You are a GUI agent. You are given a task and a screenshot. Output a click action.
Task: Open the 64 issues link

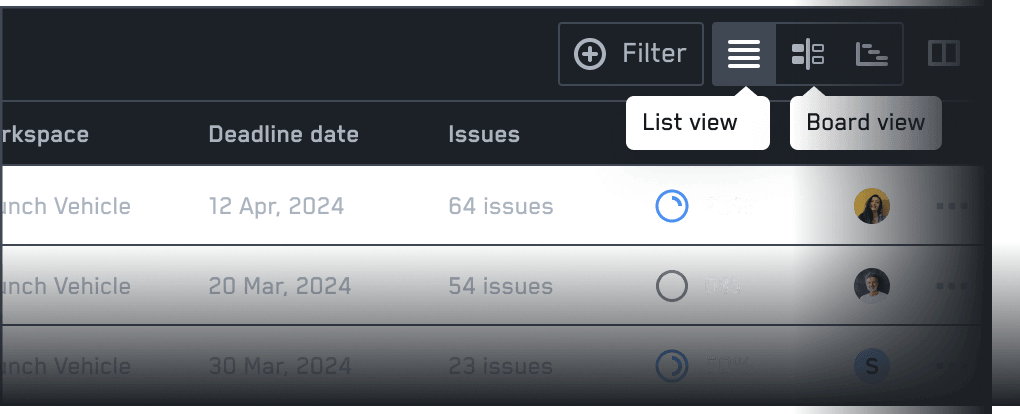[500, 206]
